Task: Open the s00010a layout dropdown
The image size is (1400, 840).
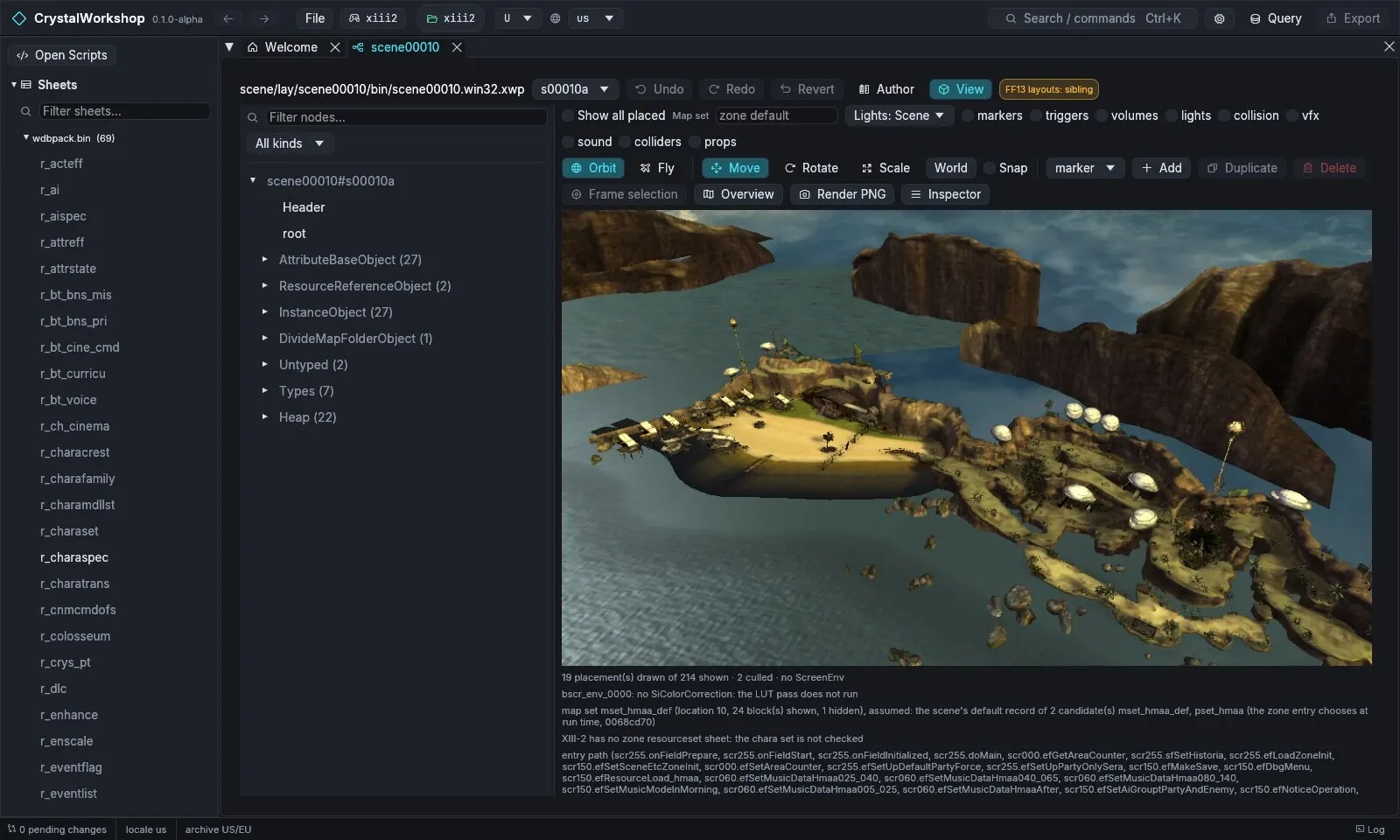Action: (x=575, y=89)
